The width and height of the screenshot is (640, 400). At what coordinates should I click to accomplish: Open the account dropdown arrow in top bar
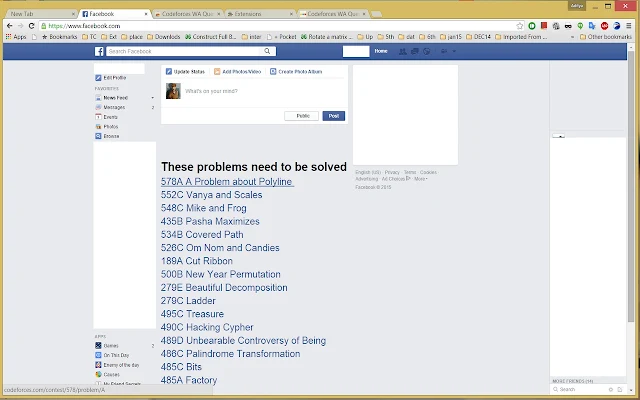point(454,51)
